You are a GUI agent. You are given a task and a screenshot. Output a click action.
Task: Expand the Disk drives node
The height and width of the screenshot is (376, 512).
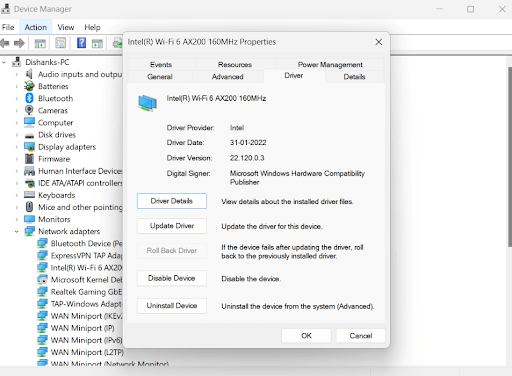tap(16, 135)
